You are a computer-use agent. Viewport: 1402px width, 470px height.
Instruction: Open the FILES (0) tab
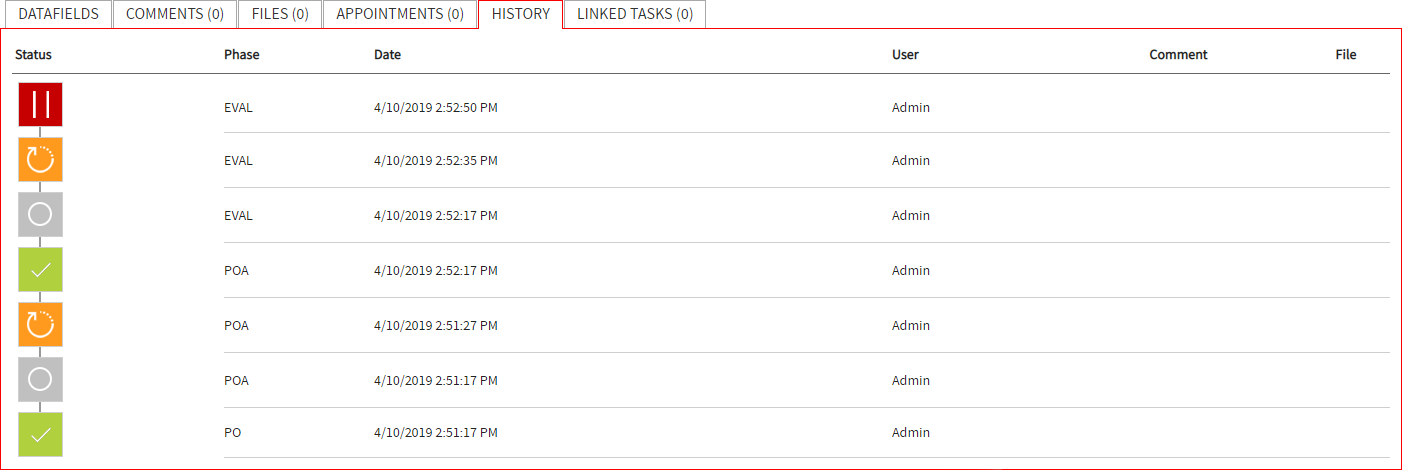(280, 14)
